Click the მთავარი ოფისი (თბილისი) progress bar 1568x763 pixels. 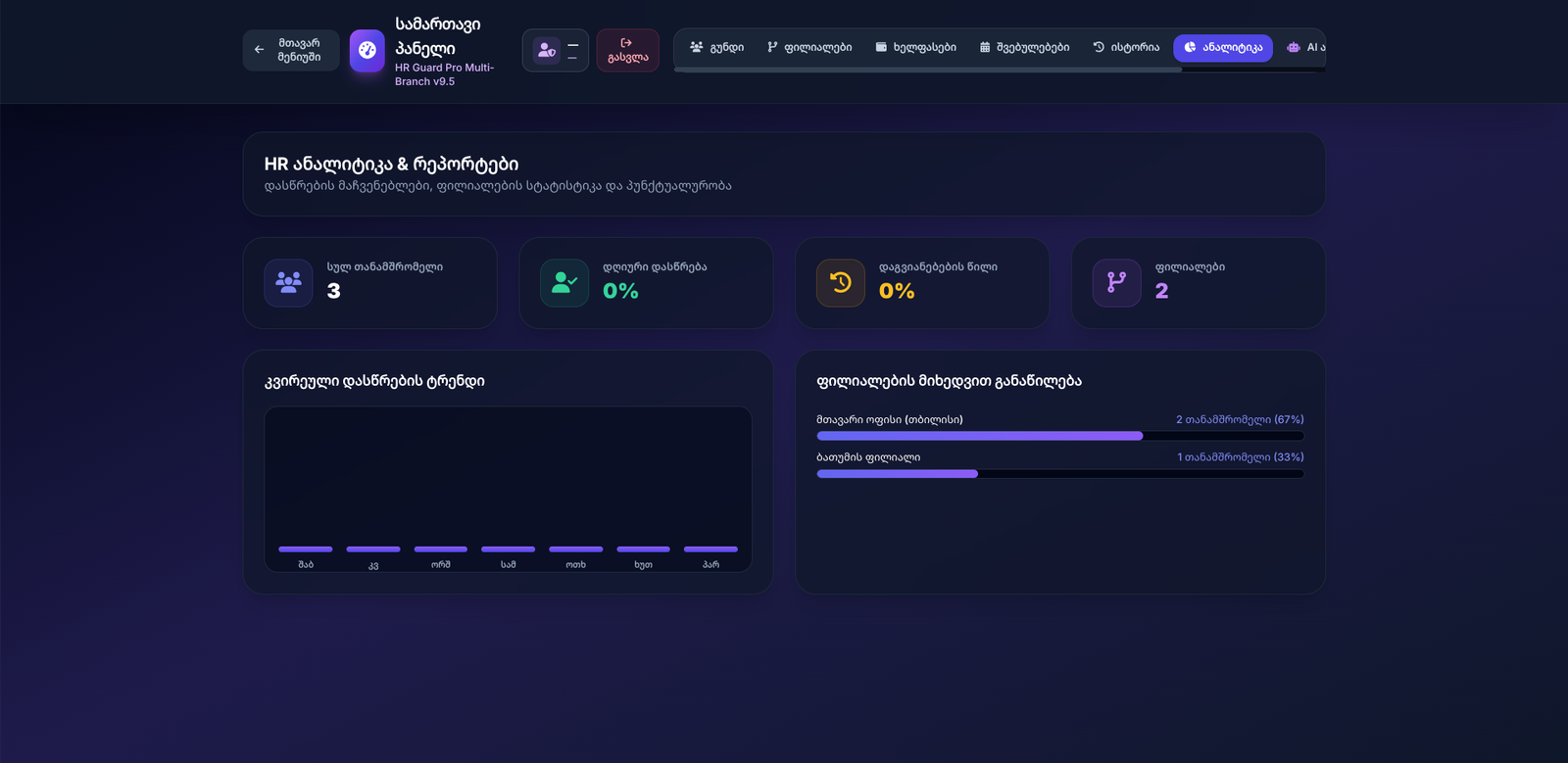click(x=1060, y=436)
